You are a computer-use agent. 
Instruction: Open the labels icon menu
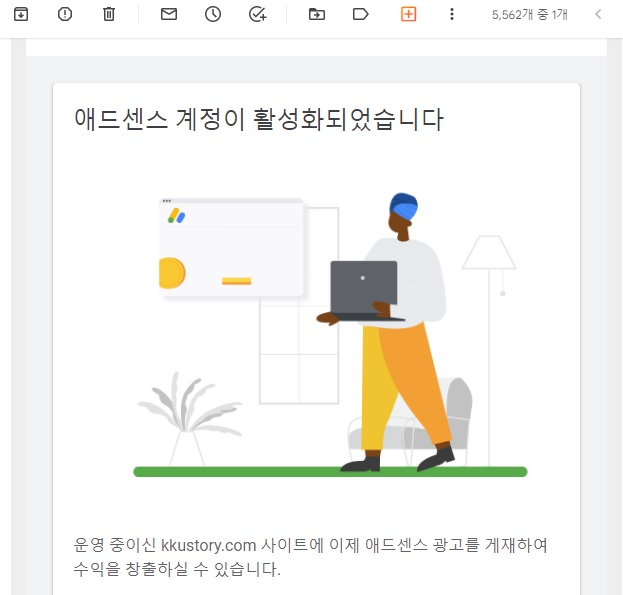(x=360, y=14)
